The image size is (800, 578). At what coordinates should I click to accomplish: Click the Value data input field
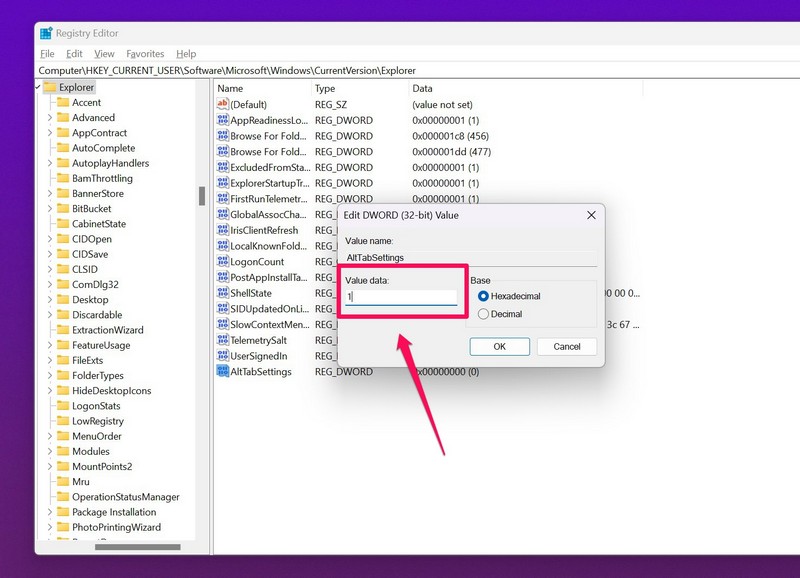pos(401,297)
